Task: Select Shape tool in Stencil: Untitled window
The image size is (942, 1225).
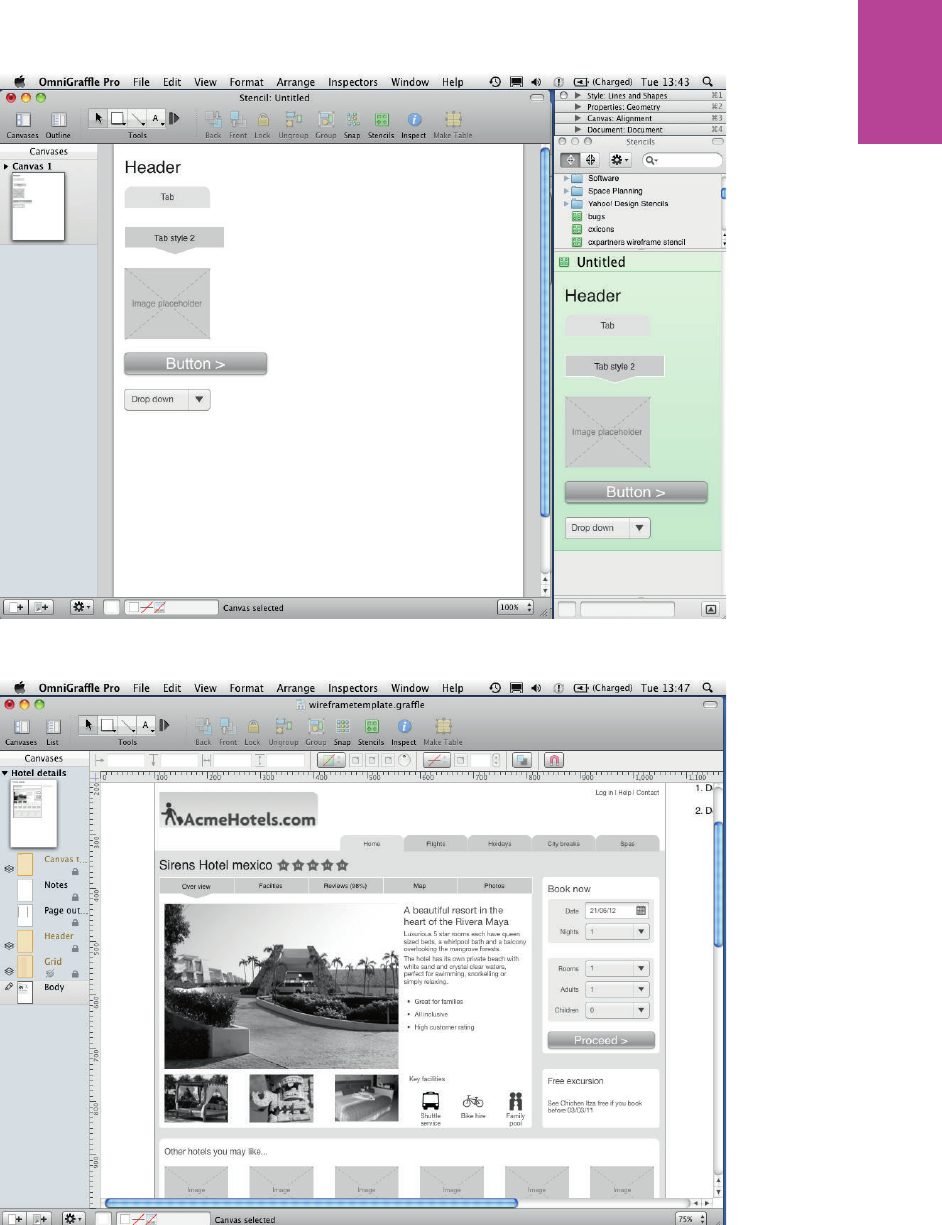Action: pos(119,118)
